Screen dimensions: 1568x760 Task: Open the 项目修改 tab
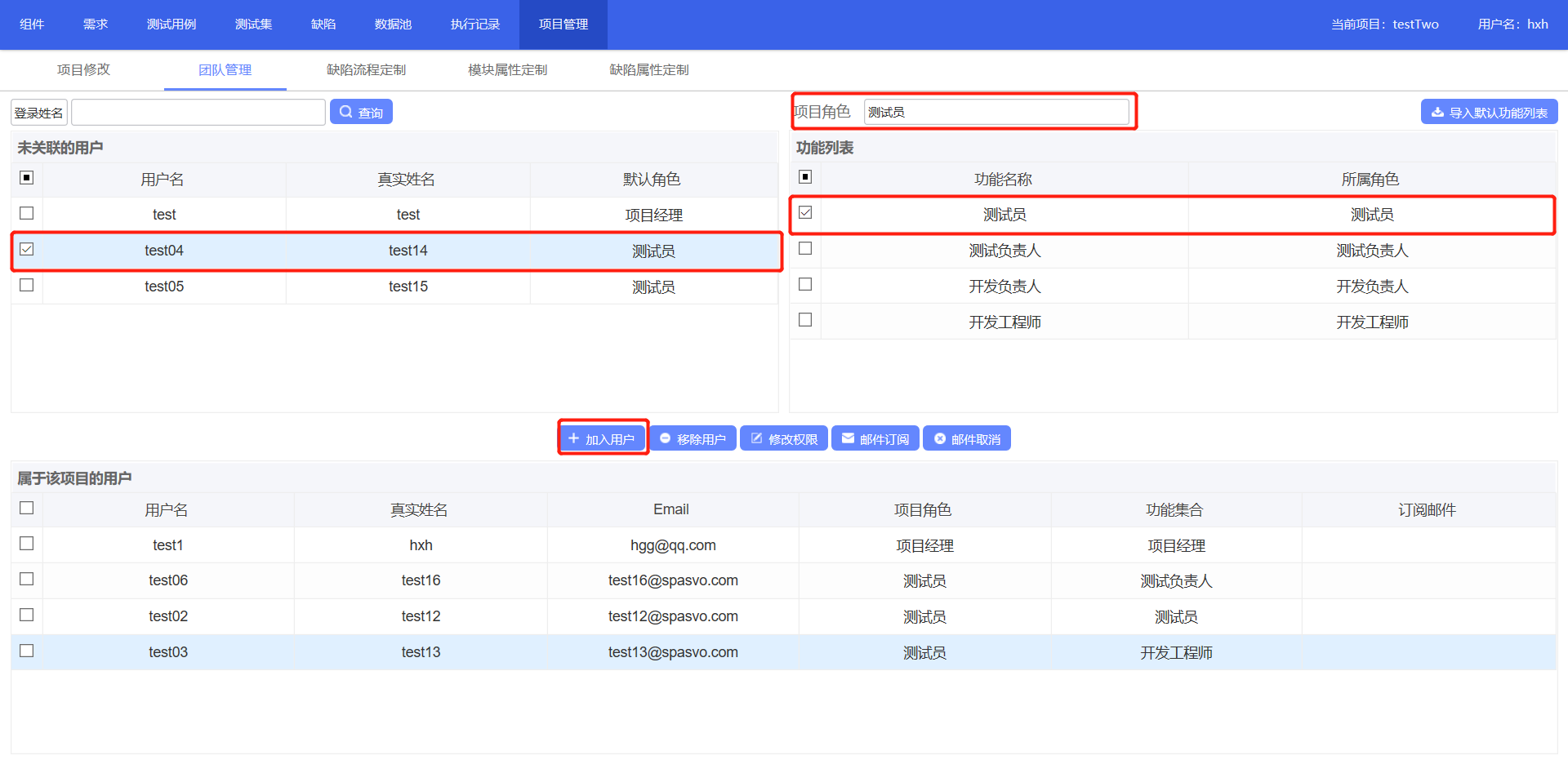83,70
